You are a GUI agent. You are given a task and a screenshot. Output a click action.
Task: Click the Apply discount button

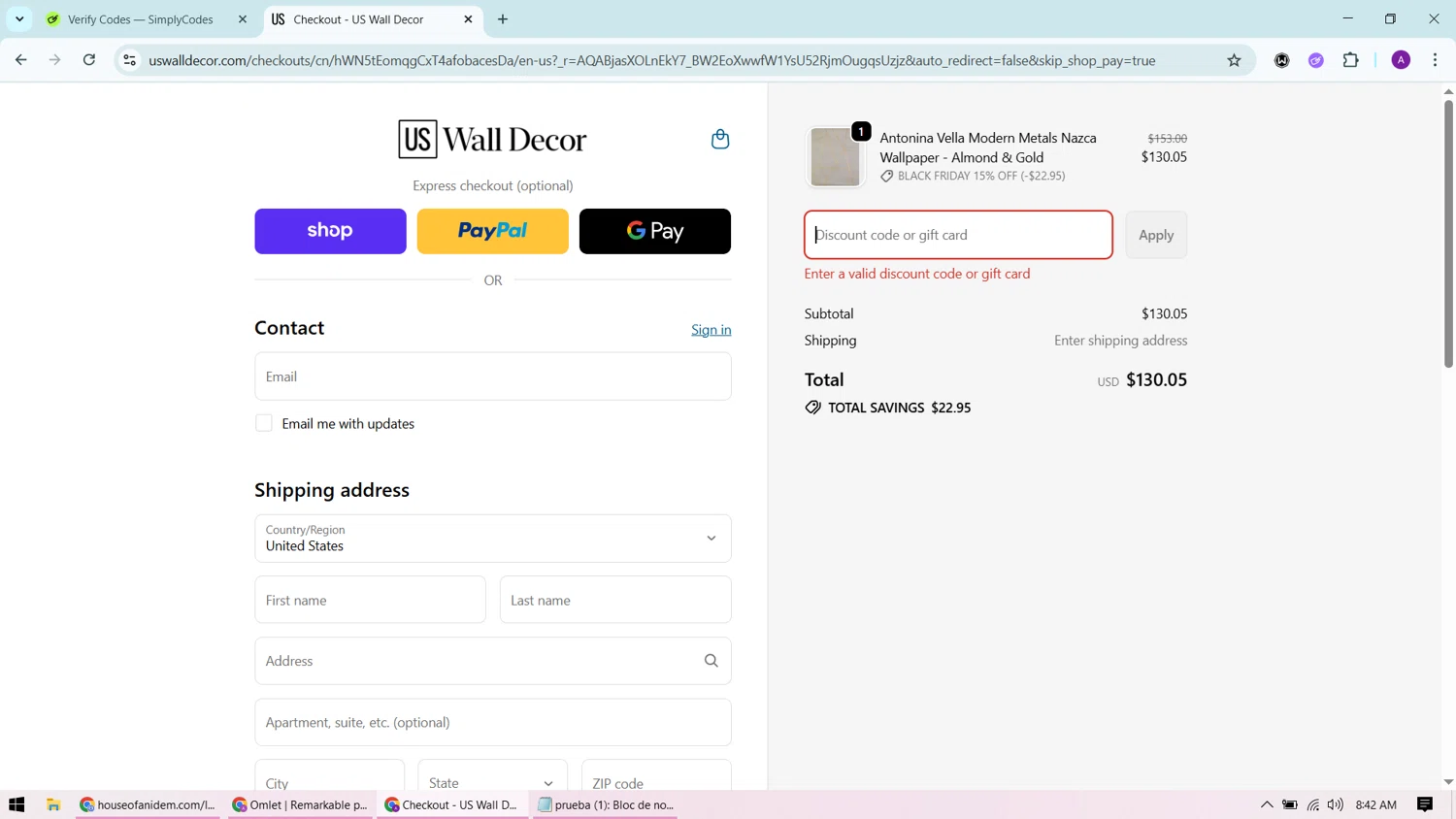[1156, 235]
